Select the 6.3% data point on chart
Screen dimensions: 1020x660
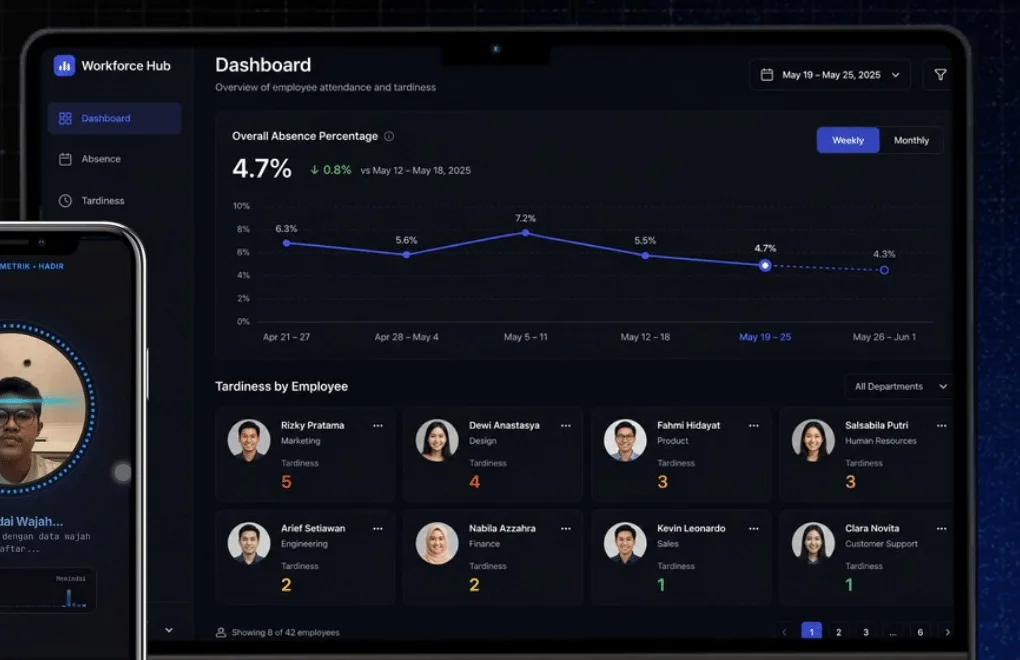coord(287,243)
